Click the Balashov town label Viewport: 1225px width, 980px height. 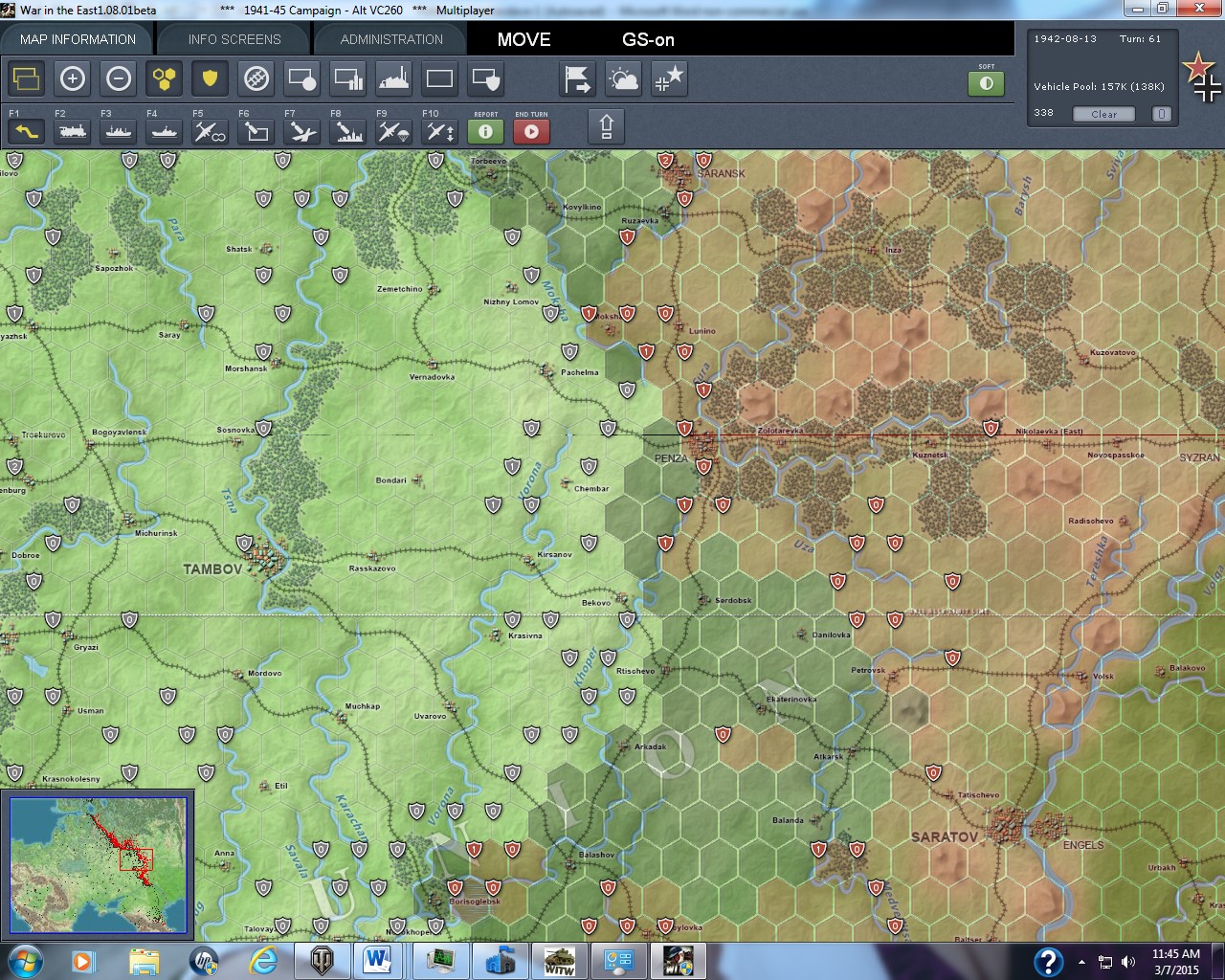tap(597, 855)
